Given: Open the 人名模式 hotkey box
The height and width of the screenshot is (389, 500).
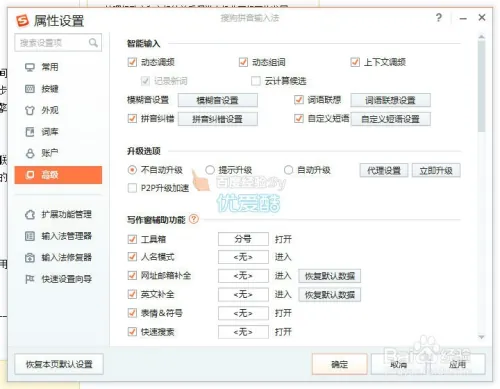Looking at the screenshot, I should tap(243, 257).
